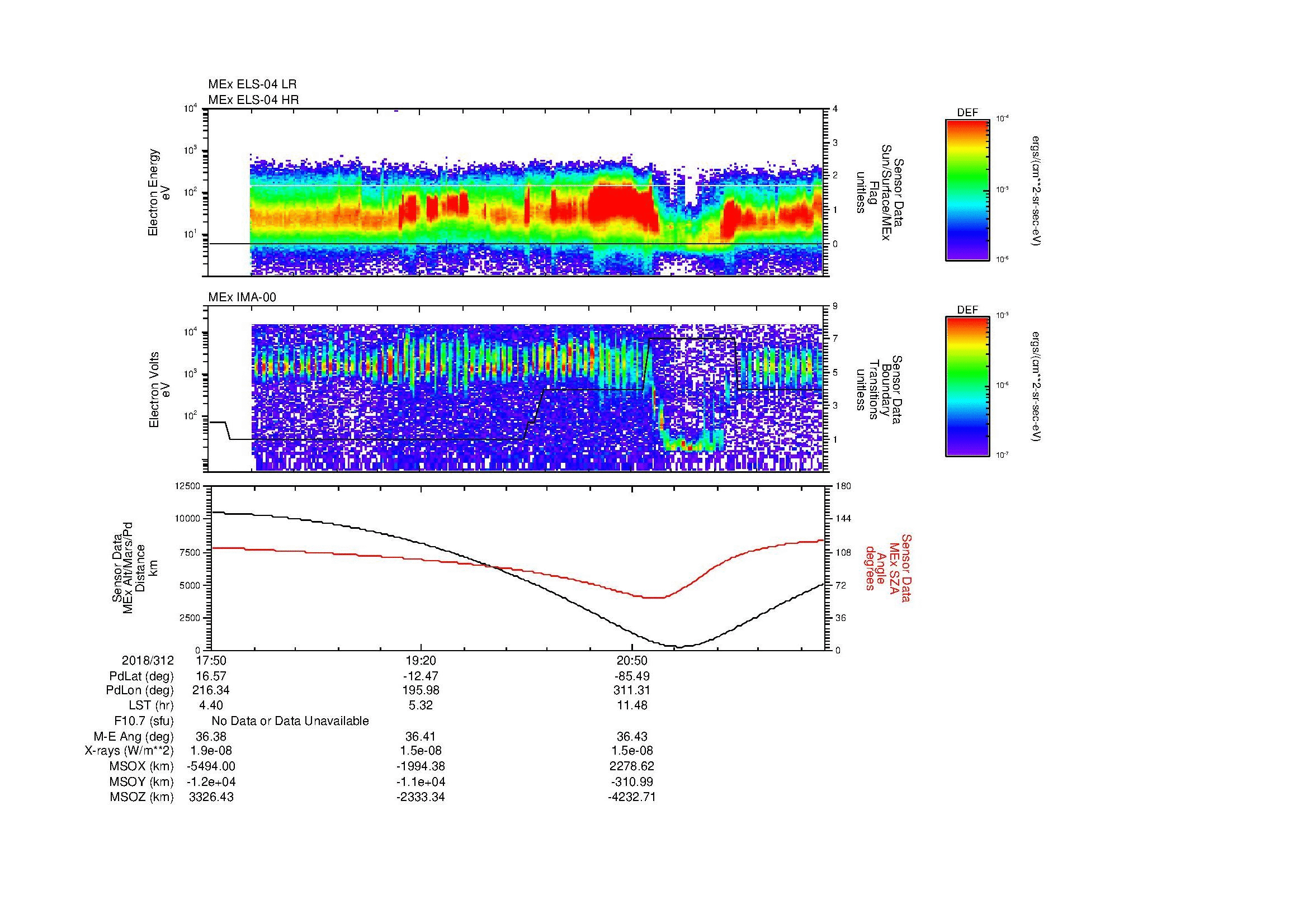1308x924 pixels.
Task: Click MSOZ value '3326.43'
Action: coord(211,797)
